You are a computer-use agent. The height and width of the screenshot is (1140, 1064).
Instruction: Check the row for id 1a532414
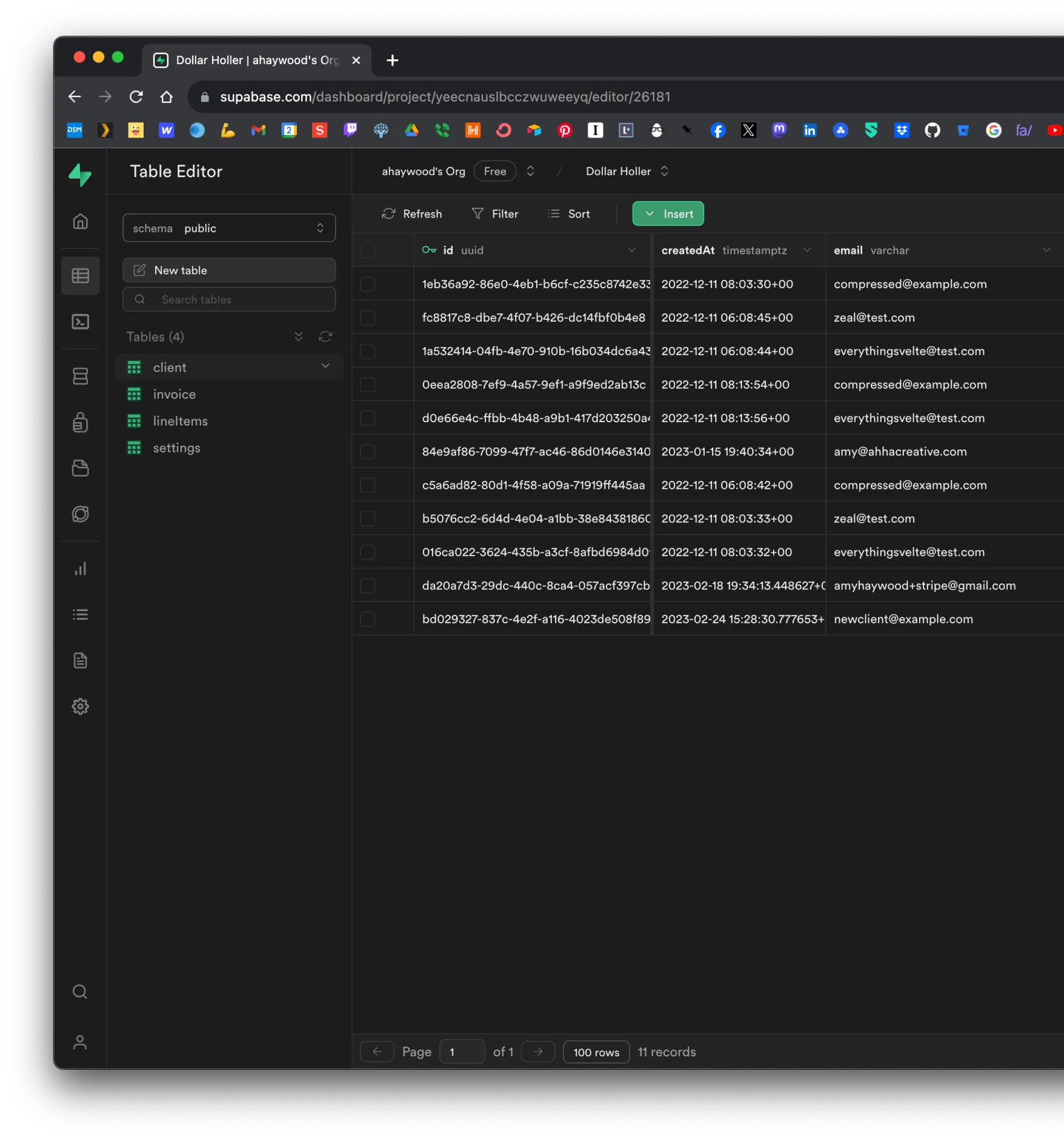368,351
